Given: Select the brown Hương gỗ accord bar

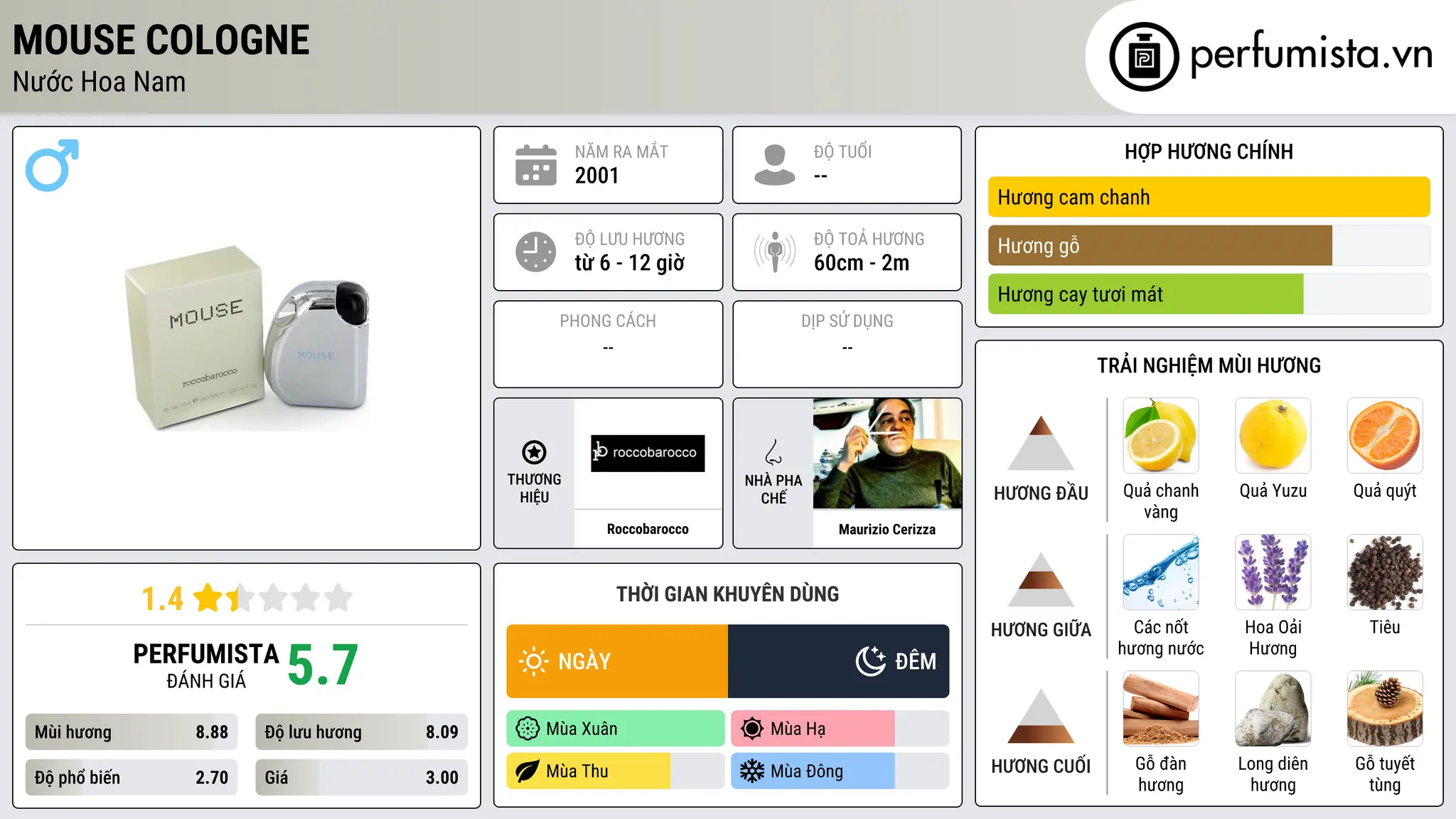Looking at the screenshot, I should [x=1209, y=246].
